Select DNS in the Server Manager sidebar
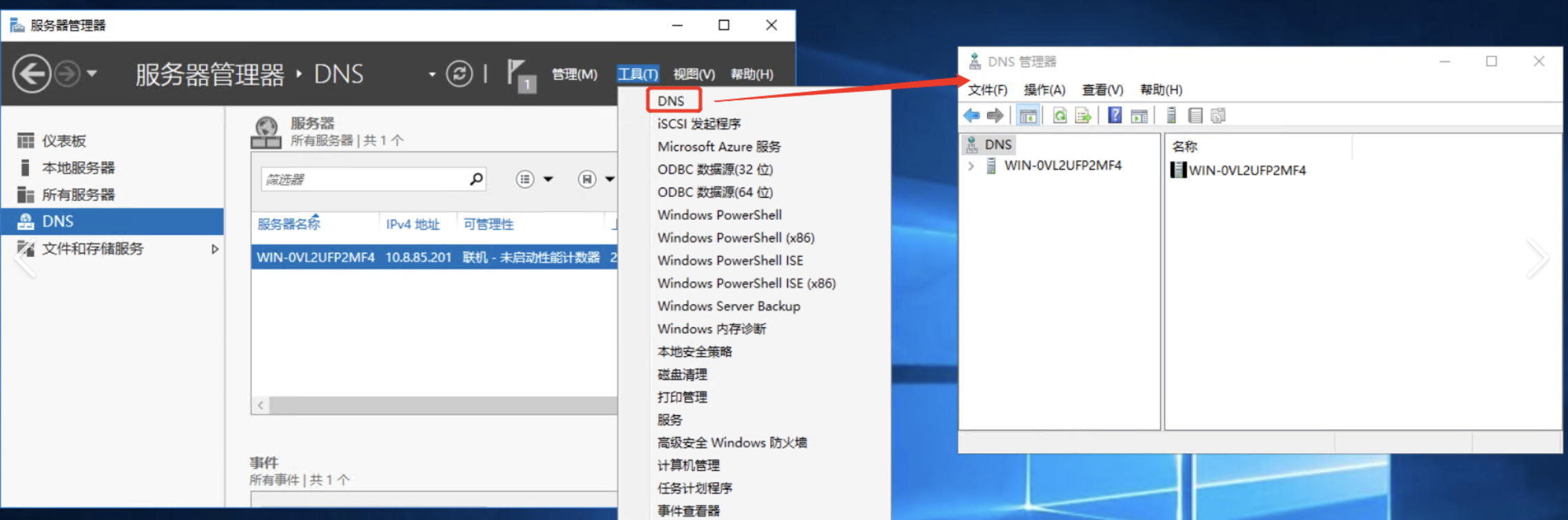This screenshot has width=1568, height=520. (x=112, y=222)
